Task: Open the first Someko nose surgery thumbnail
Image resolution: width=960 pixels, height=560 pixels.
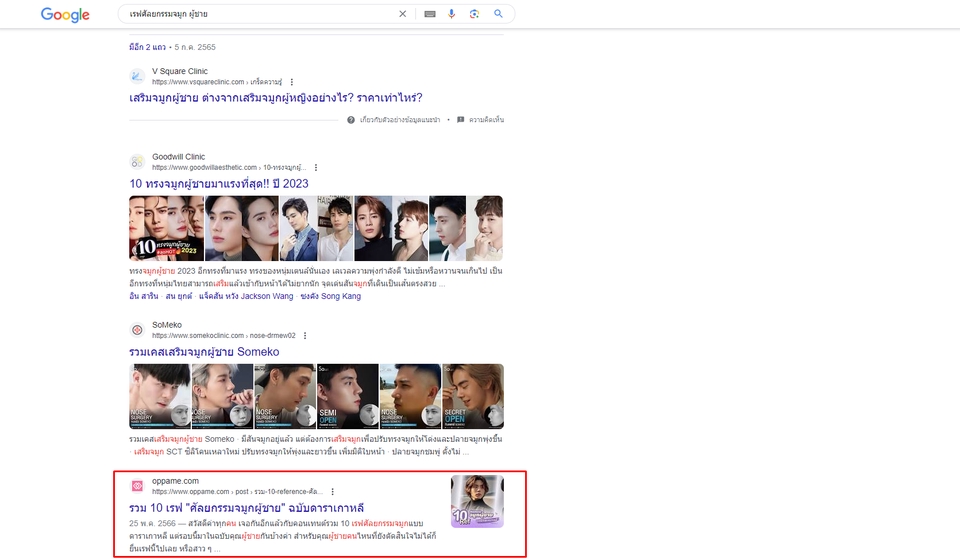Action: pos(160,397)
